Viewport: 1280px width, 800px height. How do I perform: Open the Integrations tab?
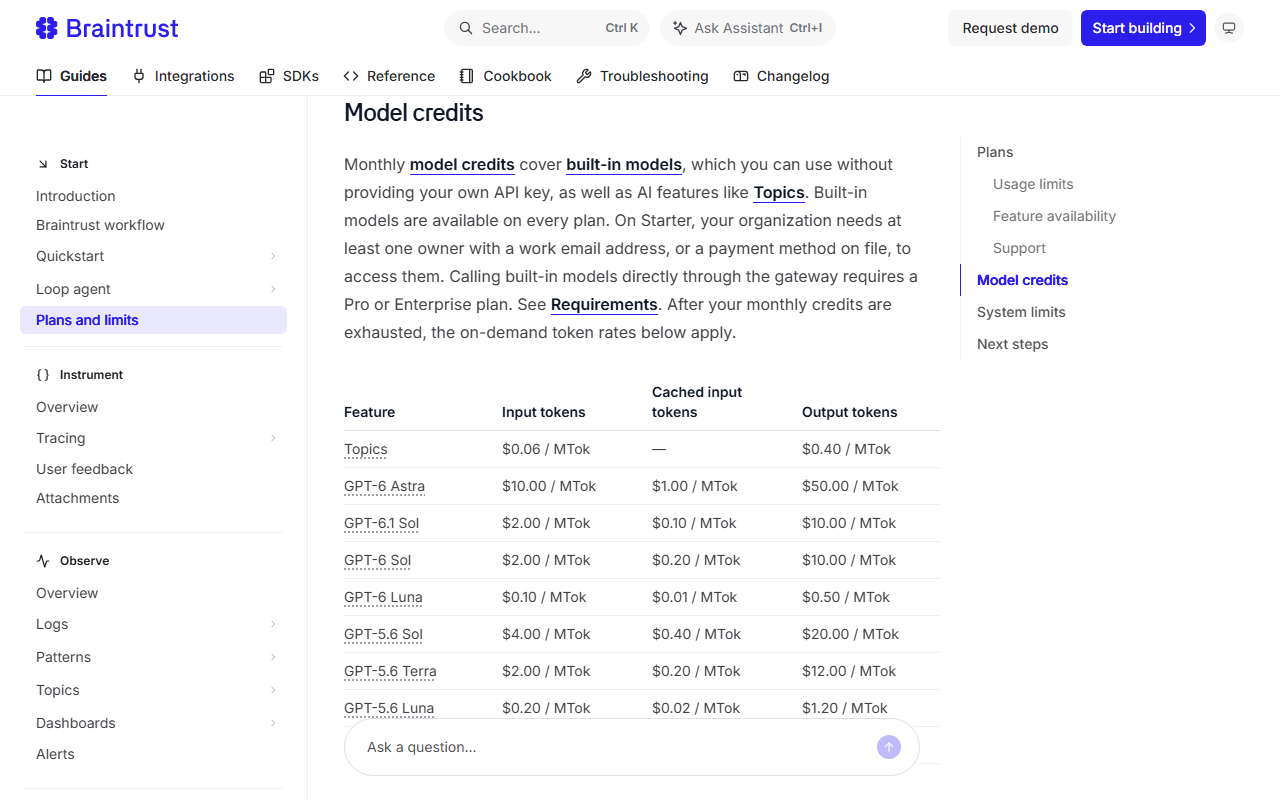(x=183, y=76)
